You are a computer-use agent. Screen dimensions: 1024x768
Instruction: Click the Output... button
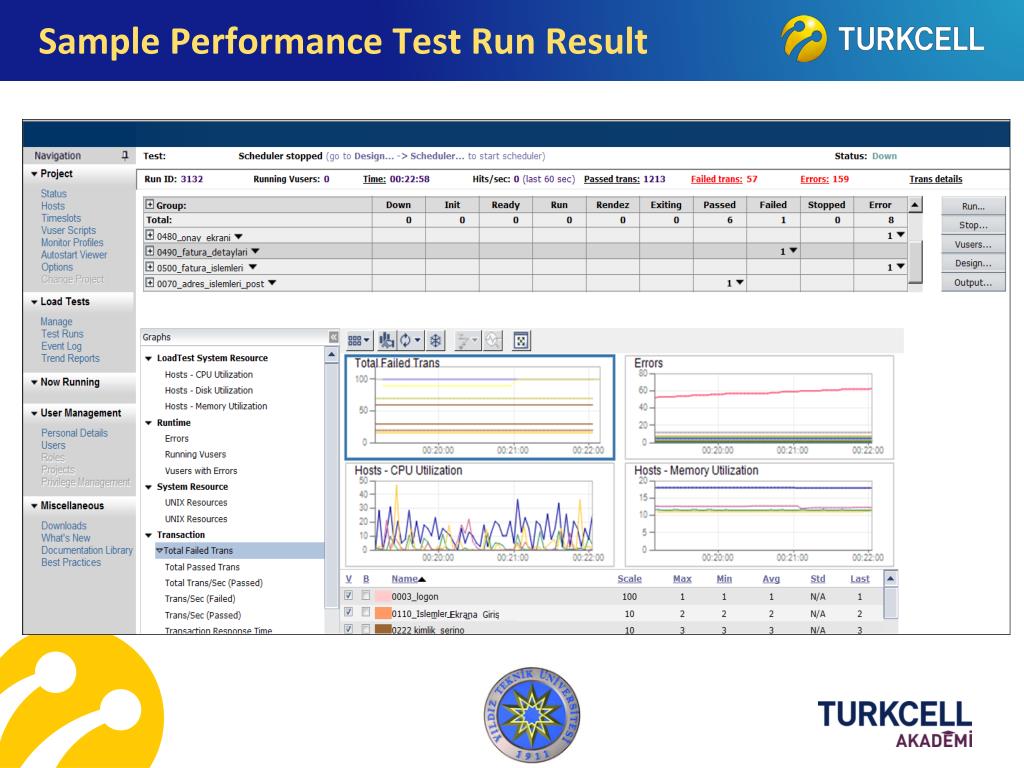973,283
